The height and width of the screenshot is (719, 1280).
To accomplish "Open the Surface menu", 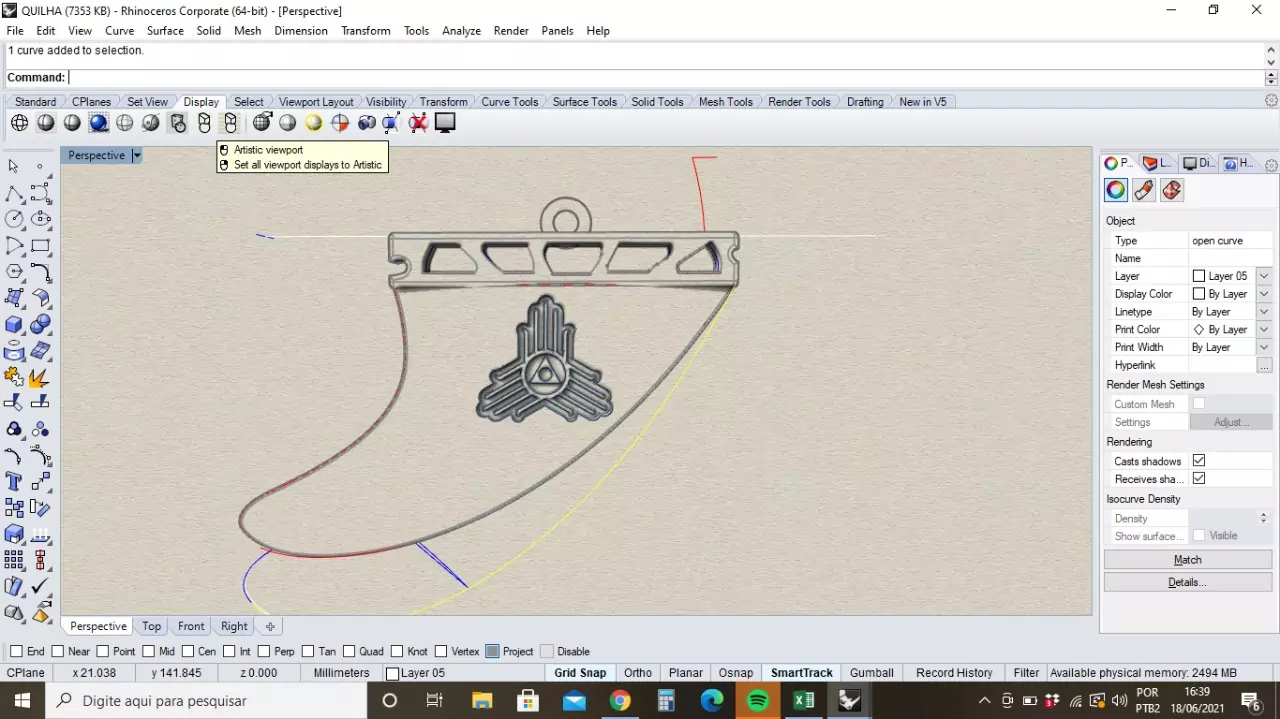I will [x=165, y=30].
